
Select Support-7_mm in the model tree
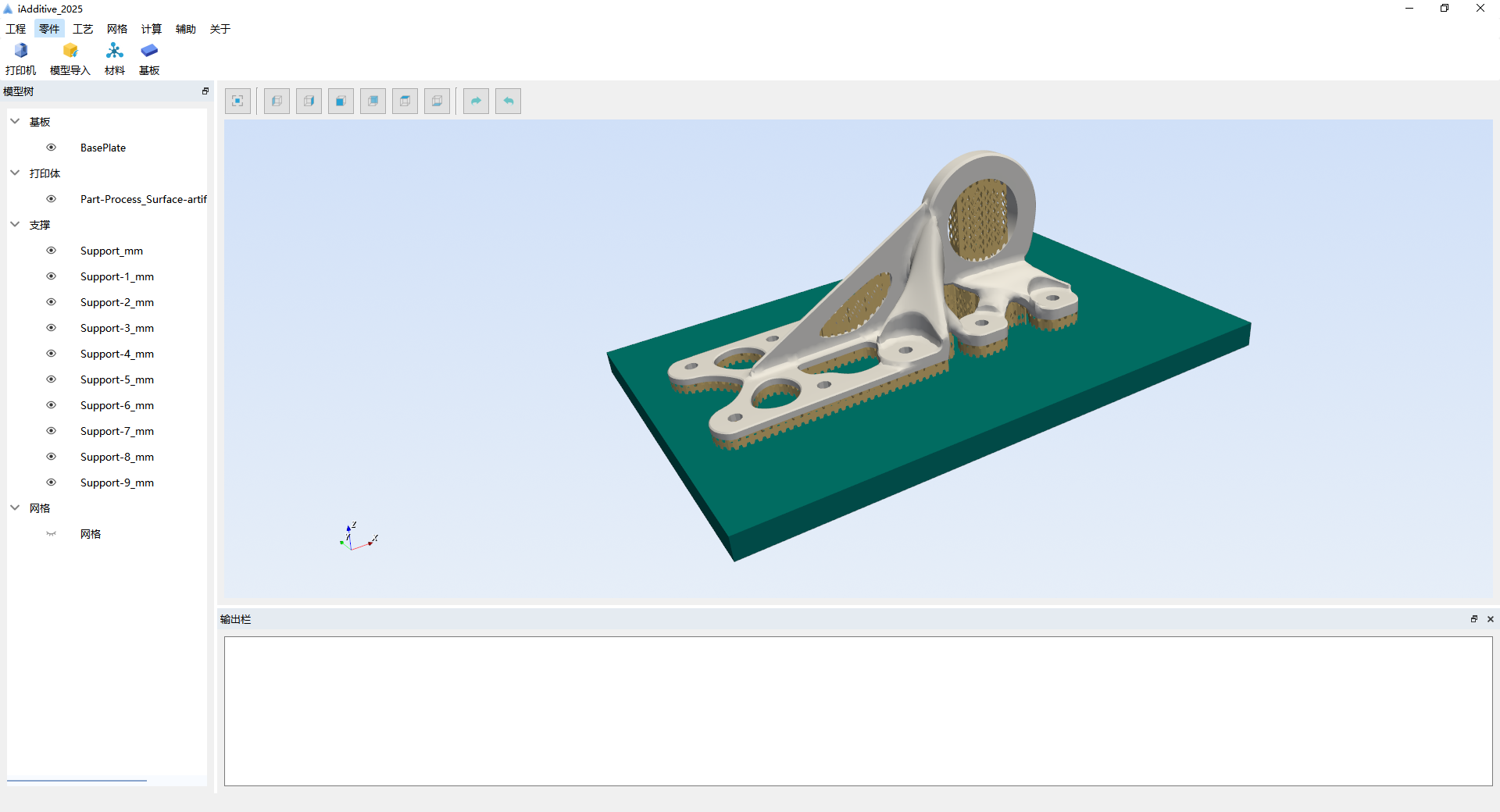(x=117, y=431)
